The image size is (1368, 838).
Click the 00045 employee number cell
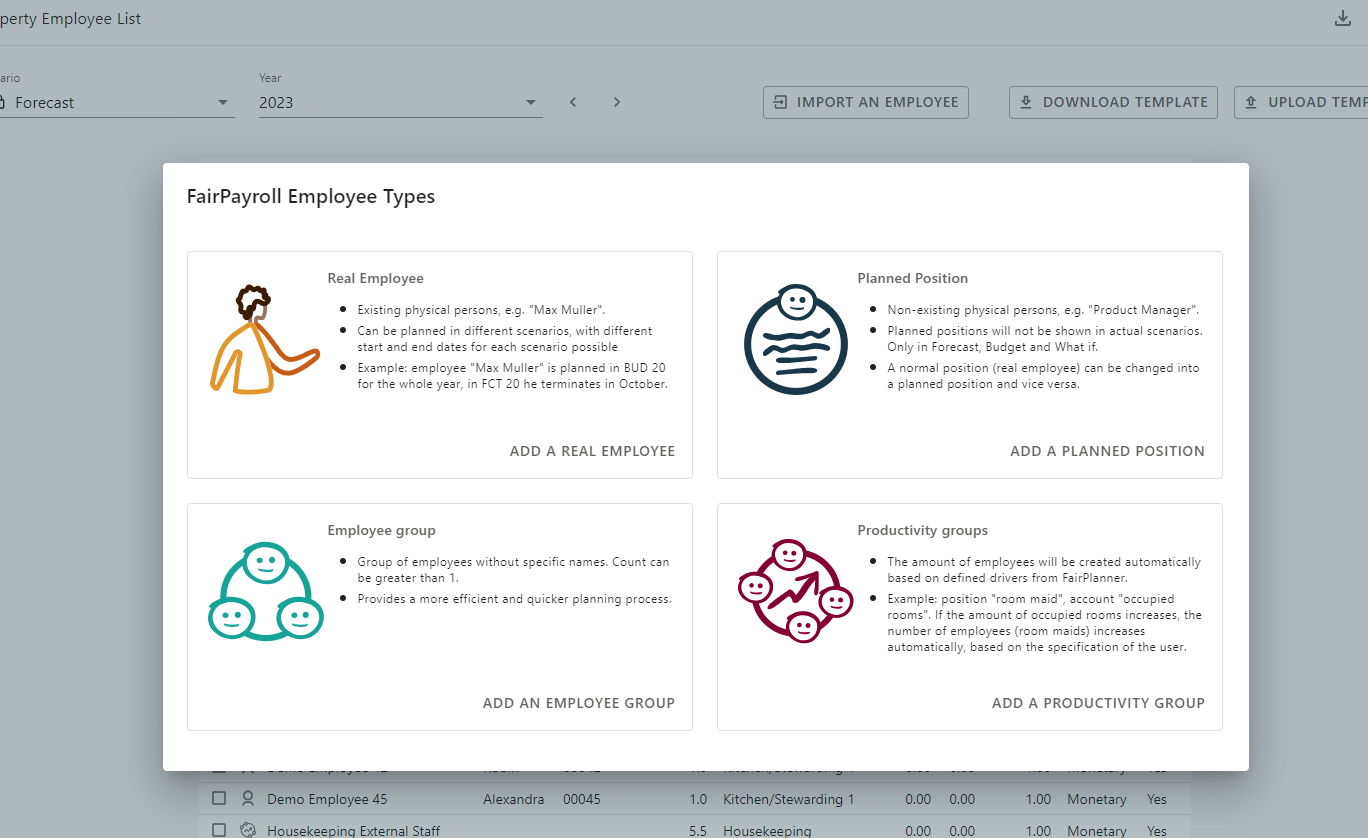coord(581,799)
